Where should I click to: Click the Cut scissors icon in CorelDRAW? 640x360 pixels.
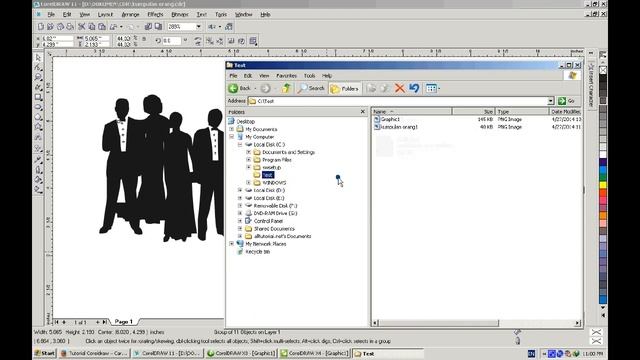coord(82,27)
